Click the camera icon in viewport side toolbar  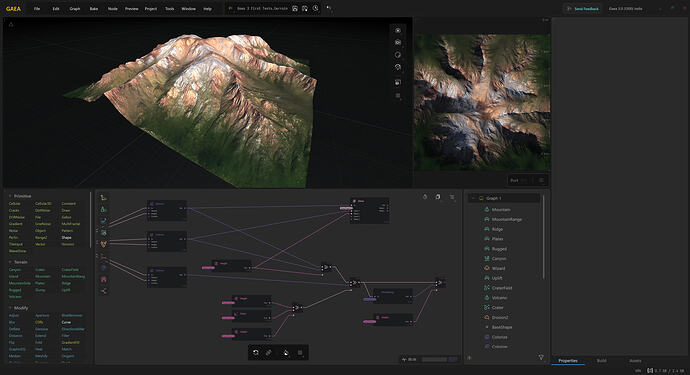click(x=398, y=42)
